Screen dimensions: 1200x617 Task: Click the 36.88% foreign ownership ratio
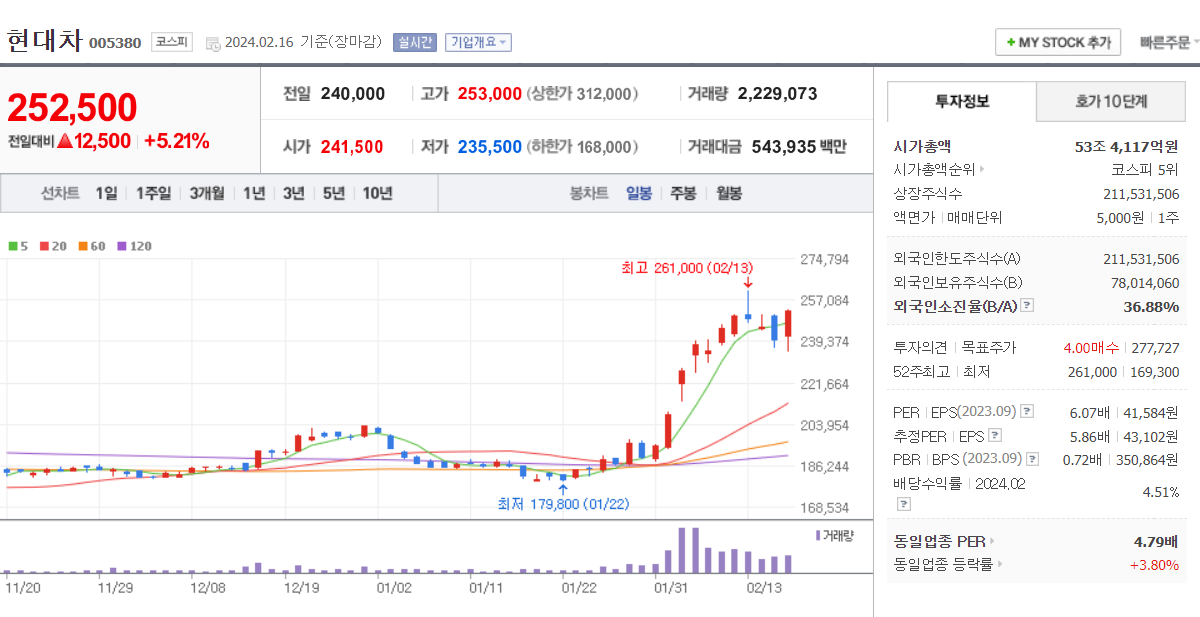(1151, 306)
